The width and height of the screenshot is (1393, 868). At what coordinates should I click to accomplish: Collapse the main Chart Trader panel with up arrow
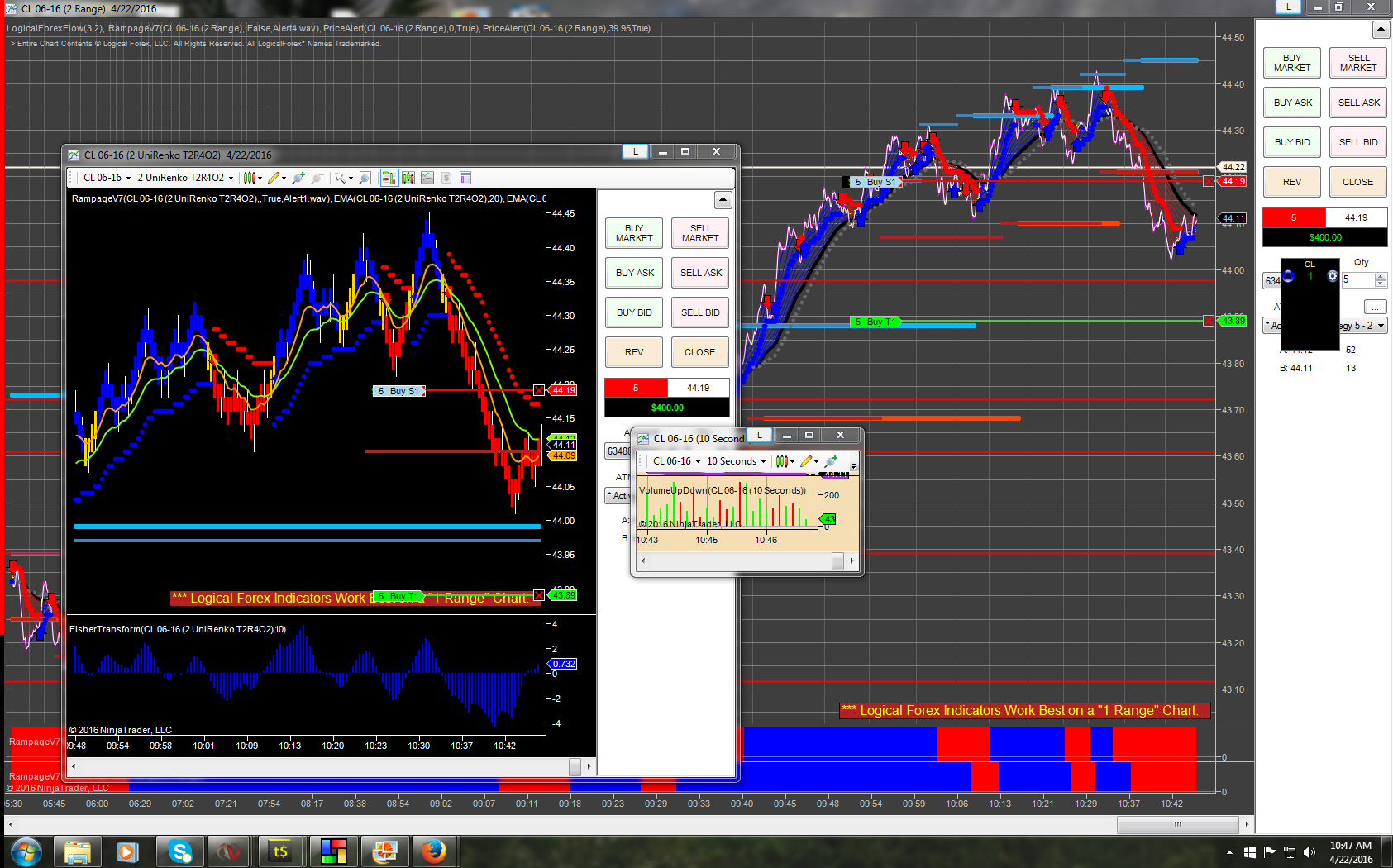click(1381, 30)
